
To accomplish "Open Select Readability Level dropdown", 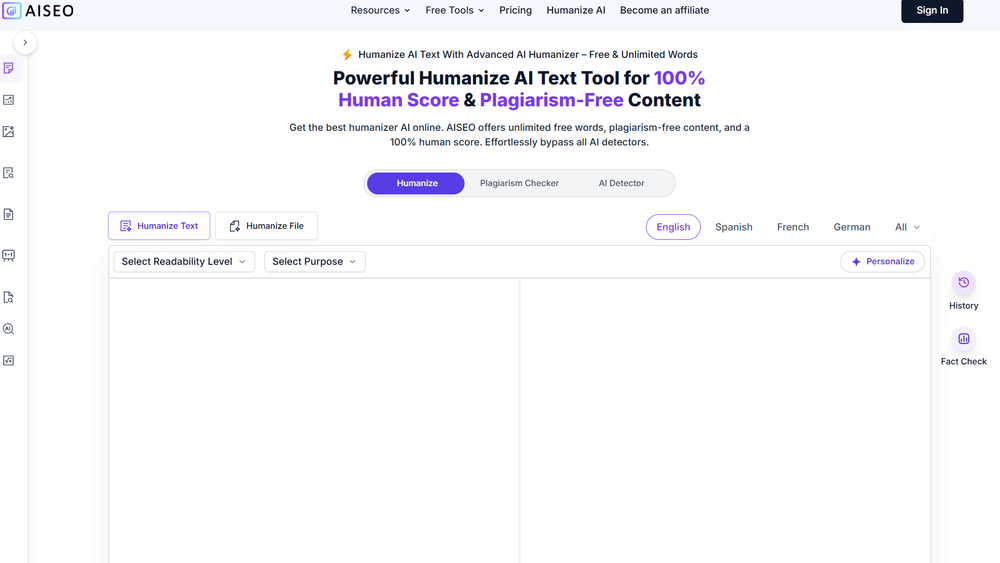I will 184,261.
